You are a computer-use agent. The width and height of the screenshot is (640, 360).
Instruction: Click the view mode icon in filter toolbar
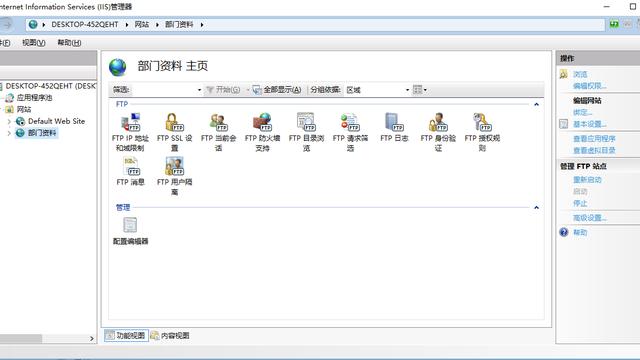pyautogui.click(x=417, y=89)
